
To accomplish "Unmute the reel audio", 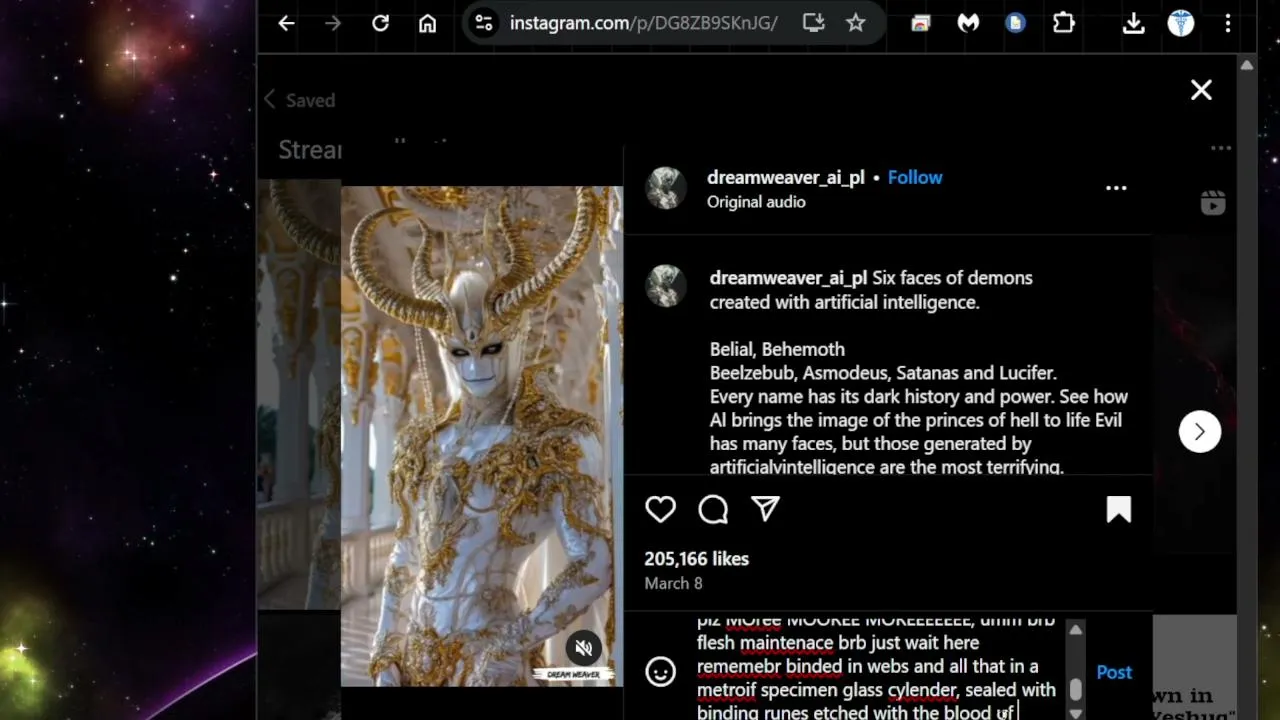I will (584, 648).
